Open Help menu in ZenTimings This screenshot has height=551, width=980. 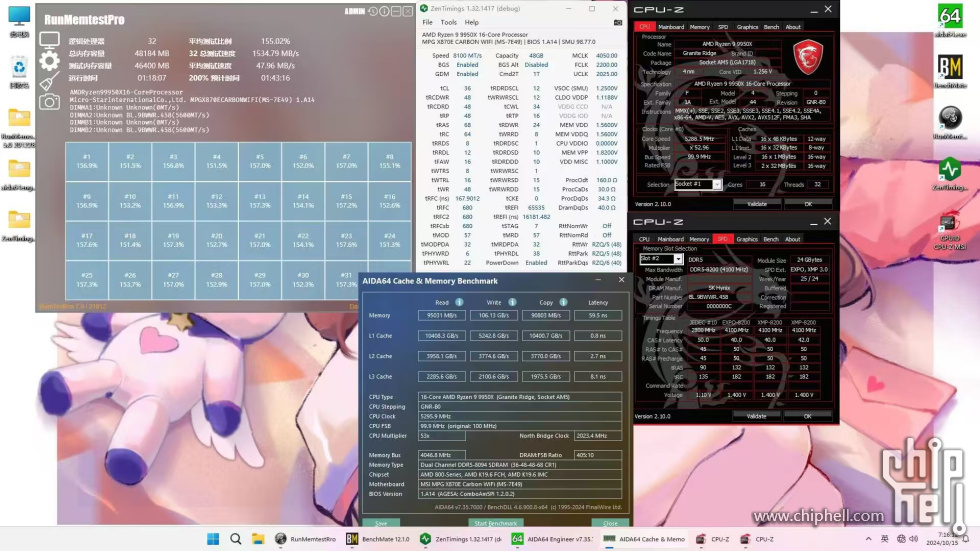(472, 22)
